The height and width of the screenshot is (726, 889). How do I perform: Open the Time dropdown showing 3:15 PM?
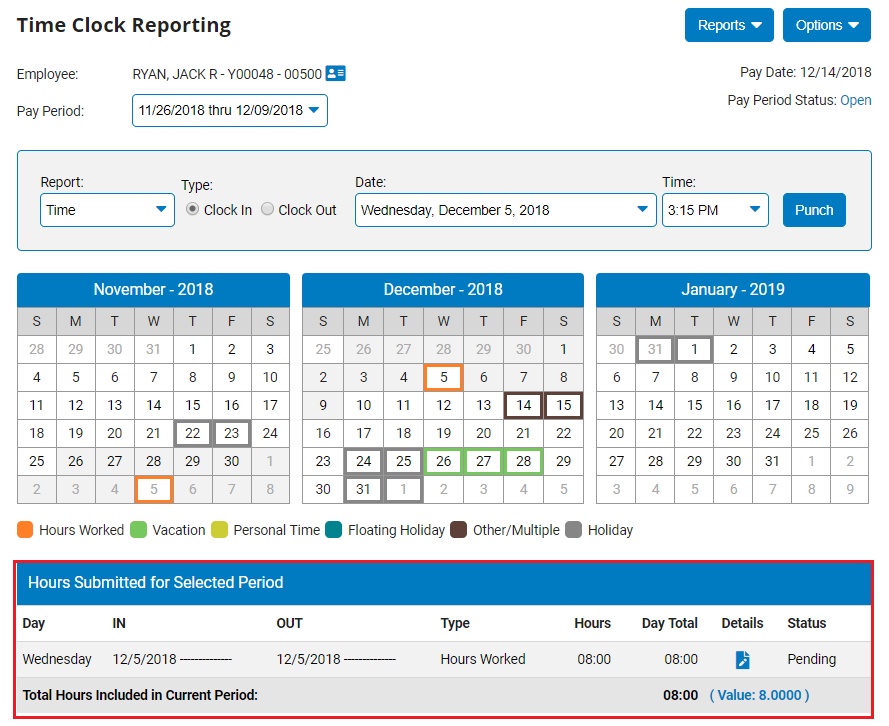pos(714,210)
